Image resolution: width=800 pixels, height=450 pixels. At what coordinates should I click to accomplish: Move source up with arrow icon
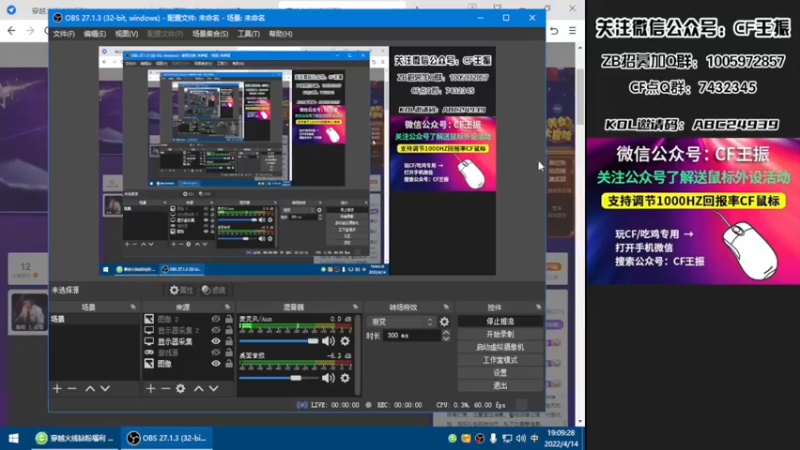[x=198, y=389]
